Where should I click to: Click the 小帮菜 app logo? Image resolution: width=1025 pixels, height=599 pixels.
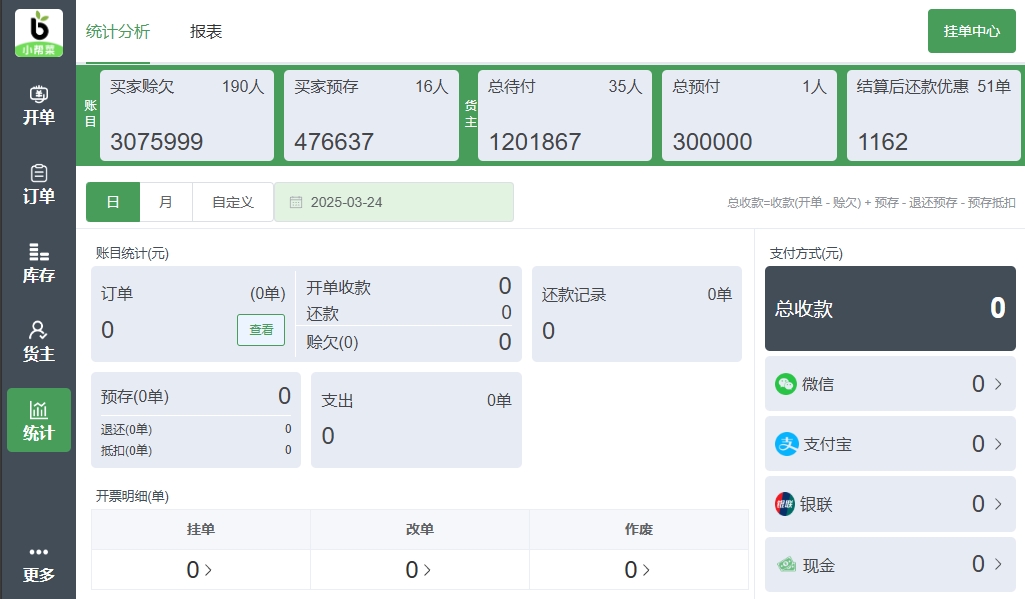(38, 32)
